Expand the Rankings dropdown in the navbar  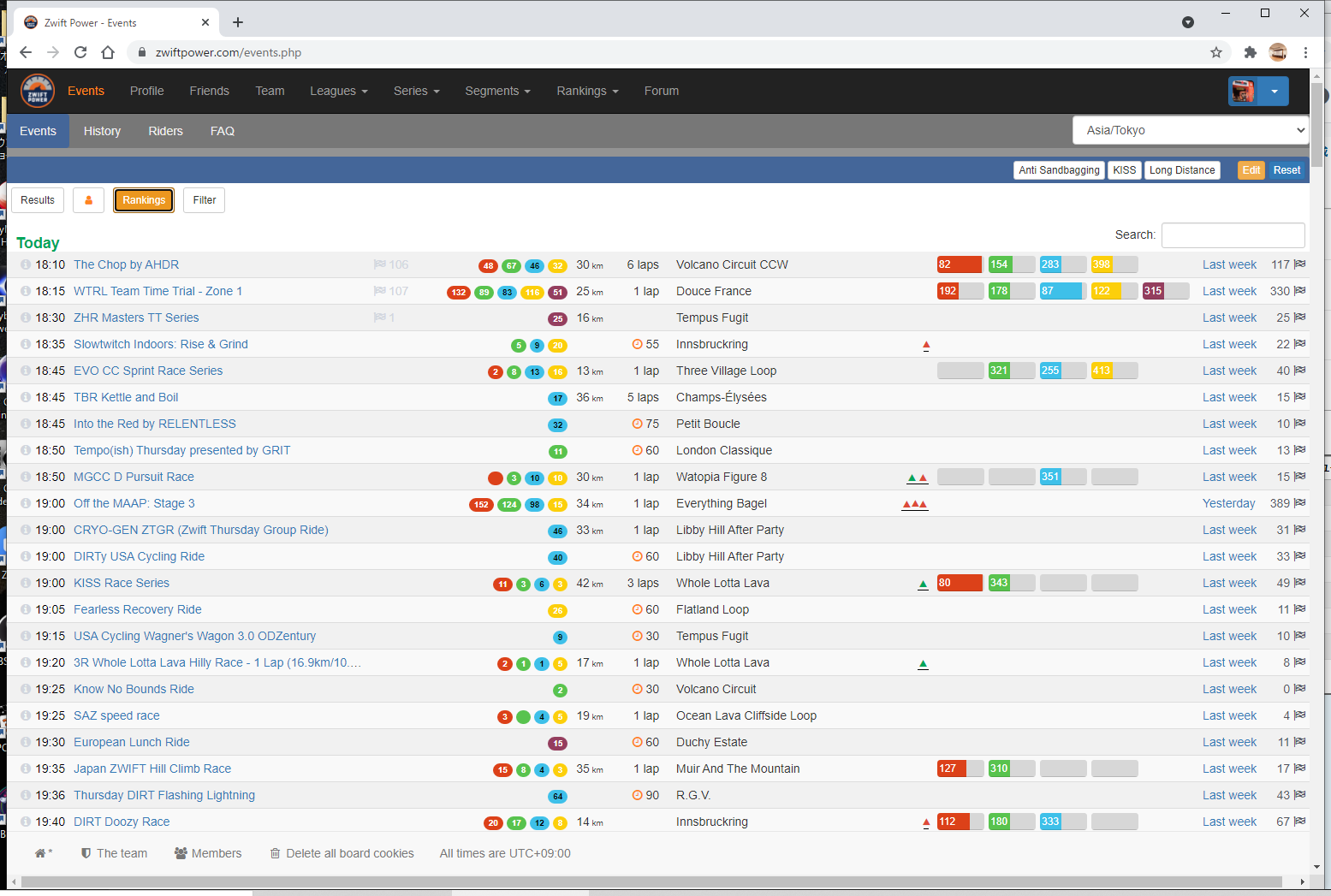pos(588,91)
